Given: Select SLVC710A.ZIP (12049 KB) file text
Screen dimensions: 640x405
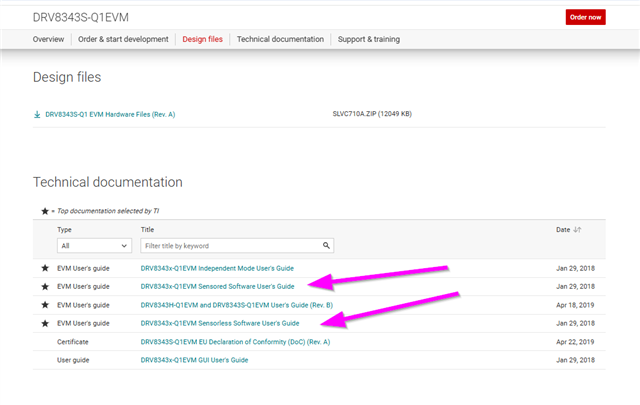Looking at the screenshot, I should 372,114.
